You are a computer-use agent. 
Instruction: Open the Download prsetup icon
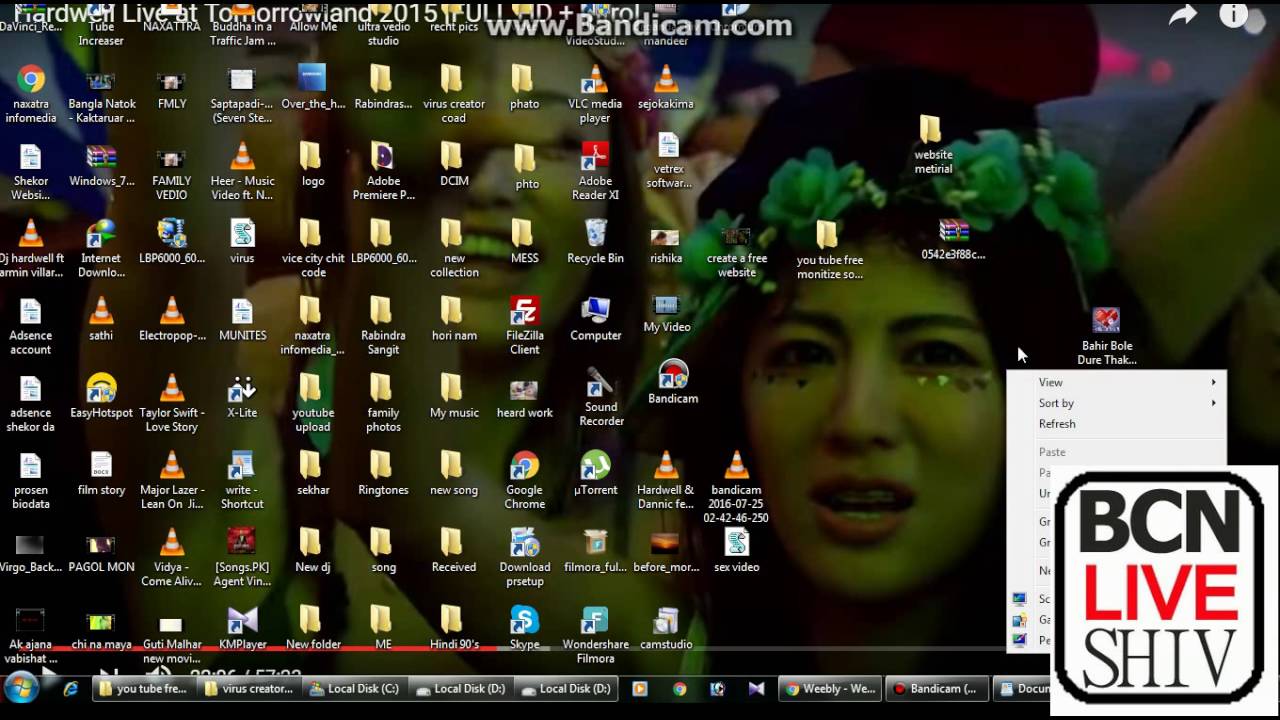[x=524, y=557]
